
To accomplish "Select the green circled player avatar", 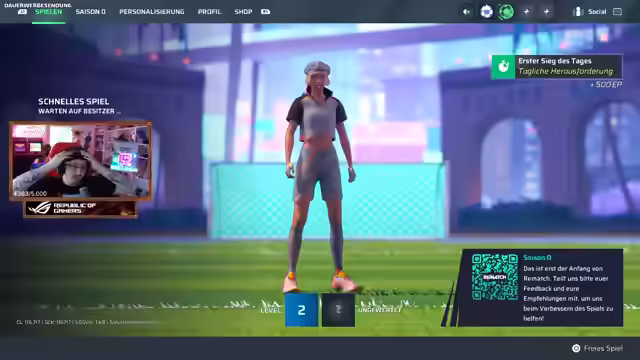I will (x=506, y=12).
